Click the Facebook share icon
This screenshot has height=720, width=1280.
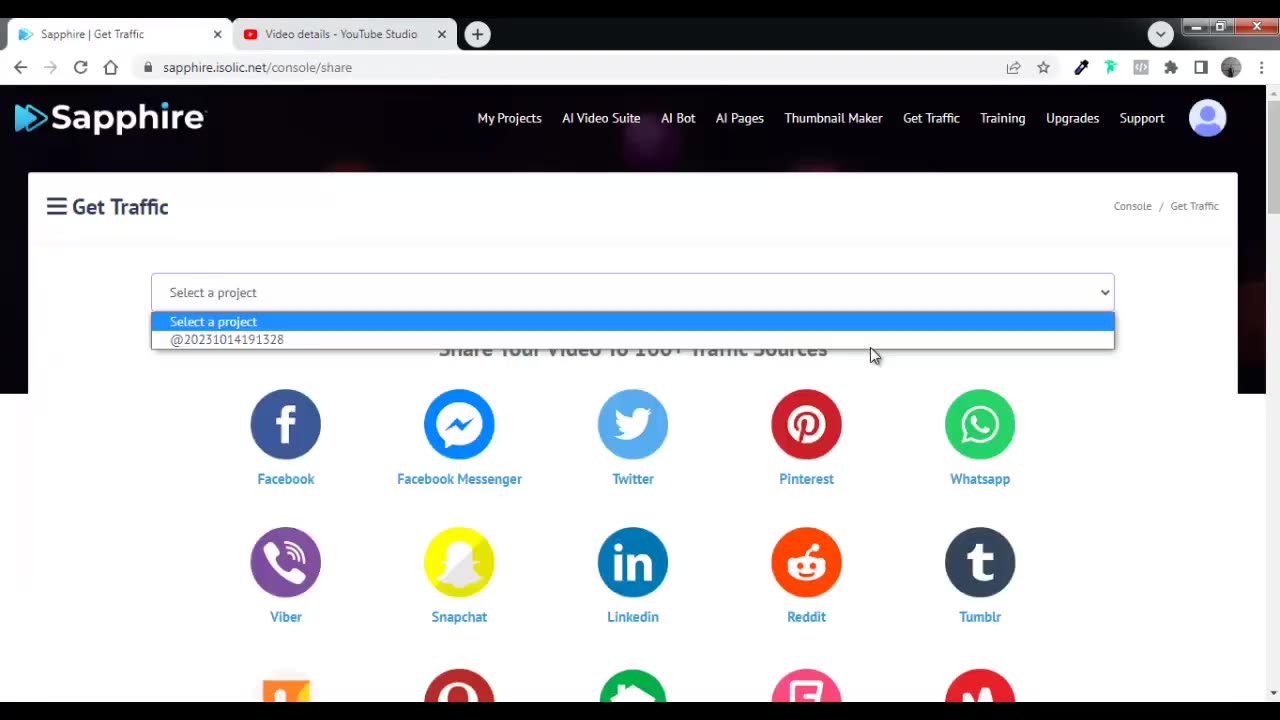(285, 424)
